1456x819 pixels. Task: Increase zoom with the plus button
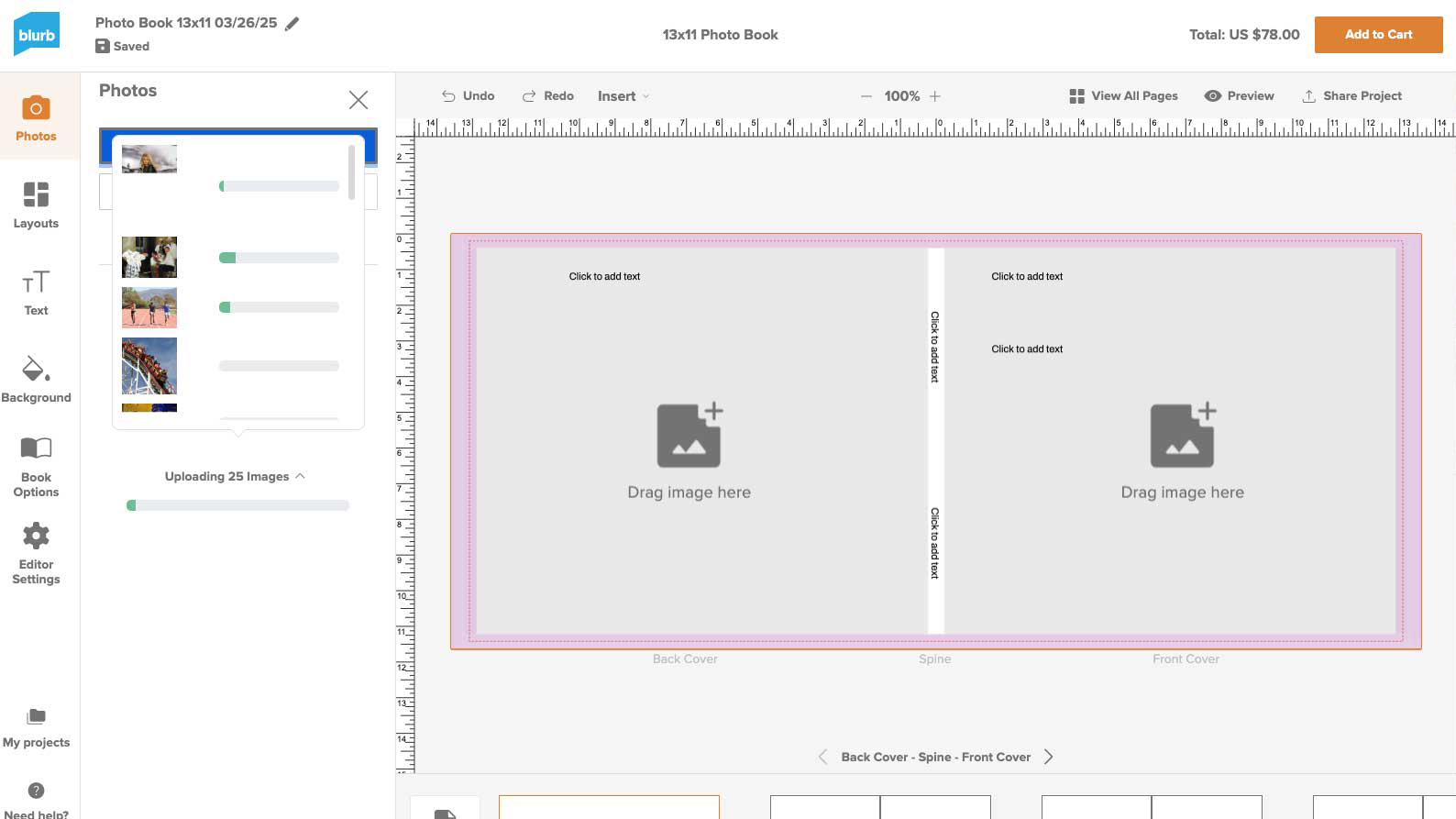tap(935, 96)
